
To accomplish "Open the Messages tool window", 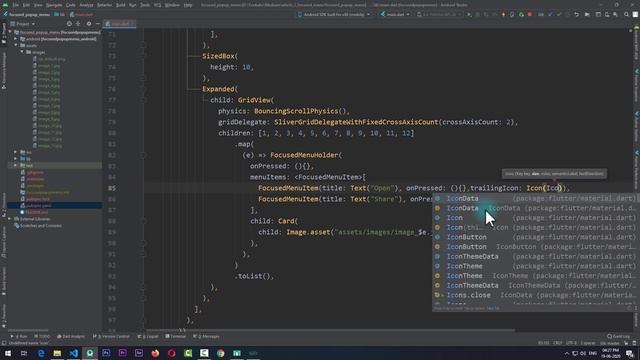I will tap(207, 336).
